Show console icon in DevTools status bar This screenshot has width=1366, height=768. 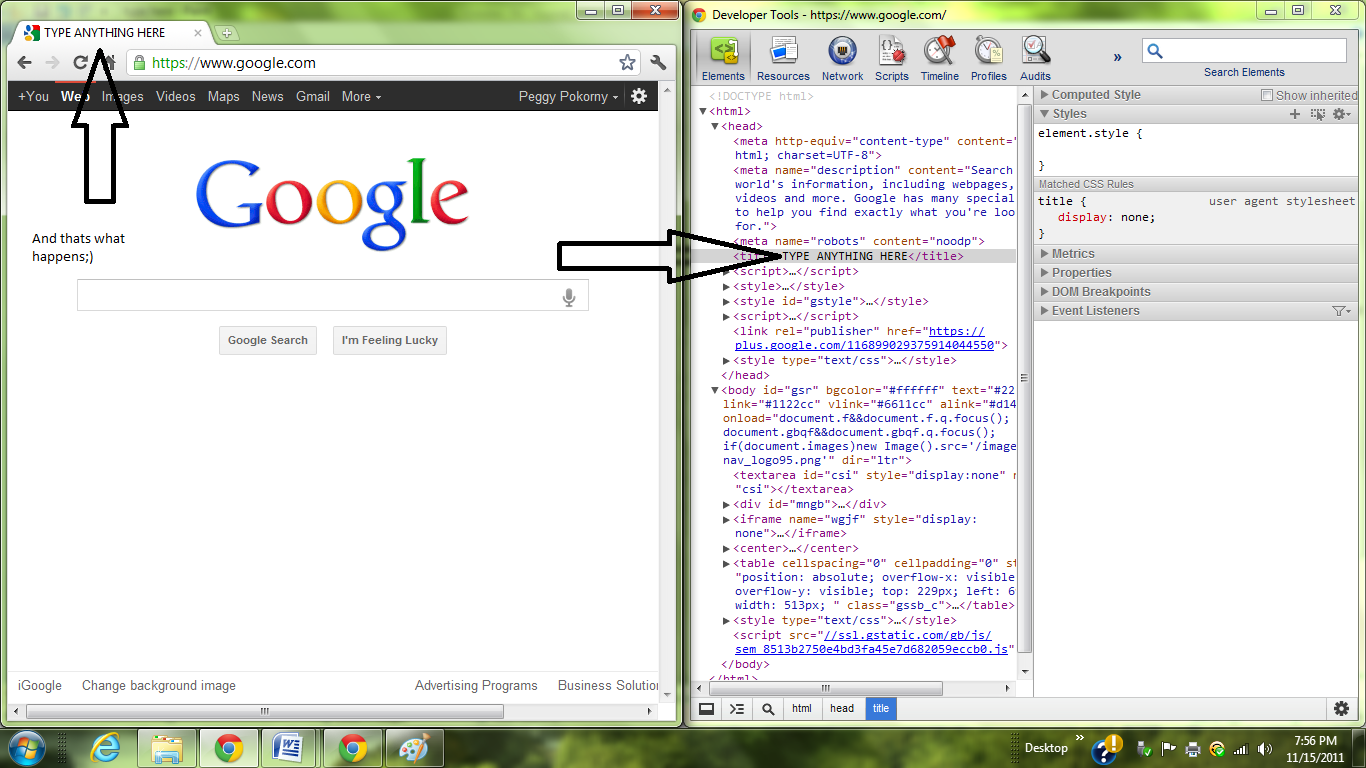(737, 709)
